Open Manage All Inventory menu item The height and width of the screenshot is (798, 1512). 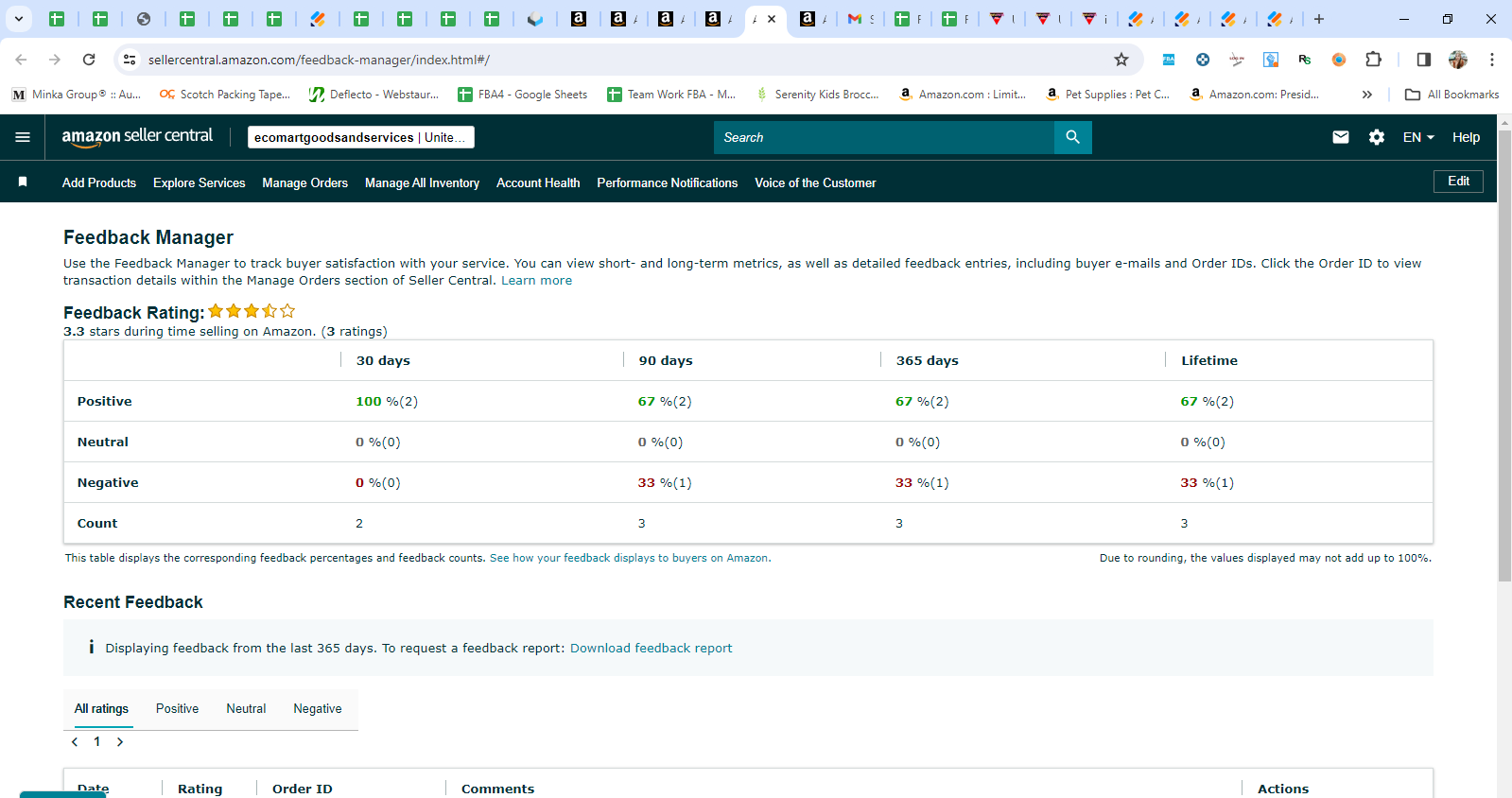pyautogui.click(x=422, y=182)
